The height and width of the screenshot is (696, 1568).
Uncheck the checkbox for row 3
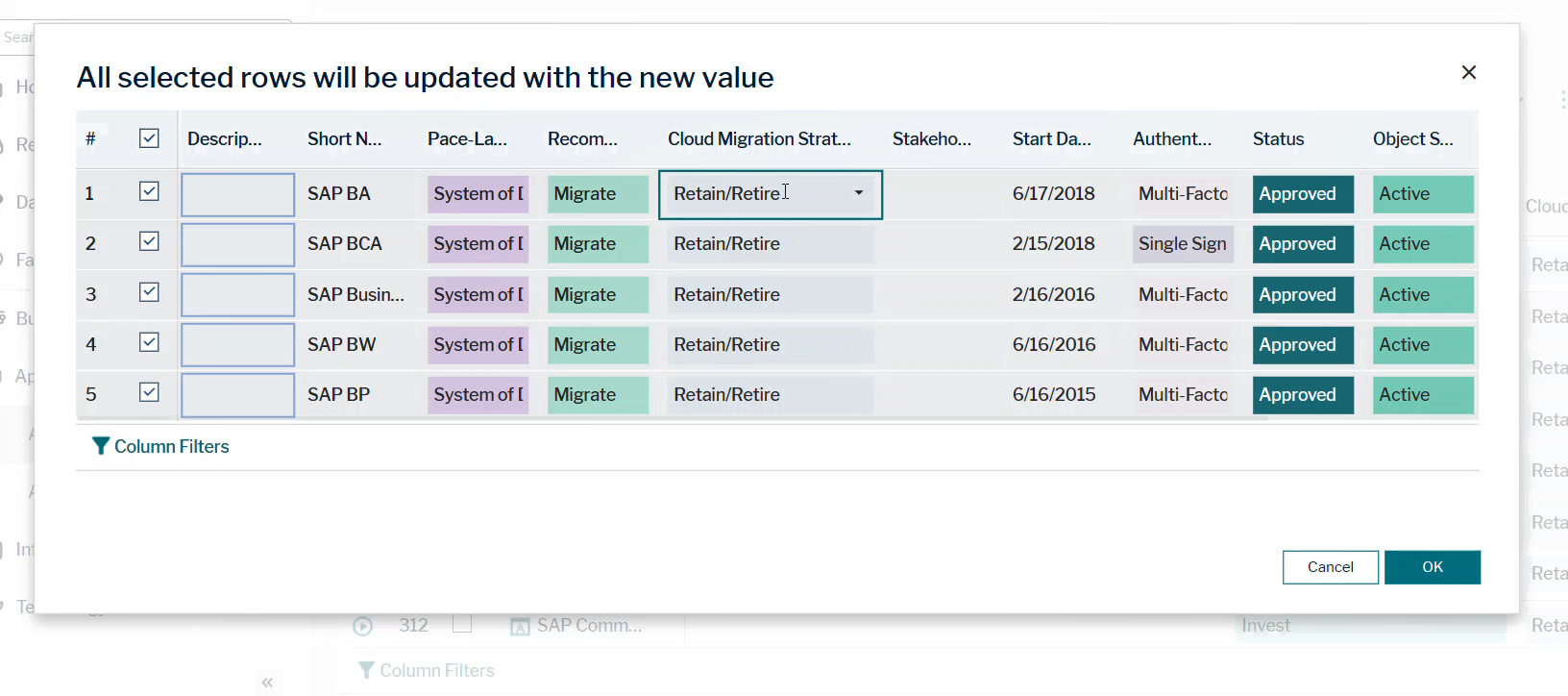(x=149, y=292)
